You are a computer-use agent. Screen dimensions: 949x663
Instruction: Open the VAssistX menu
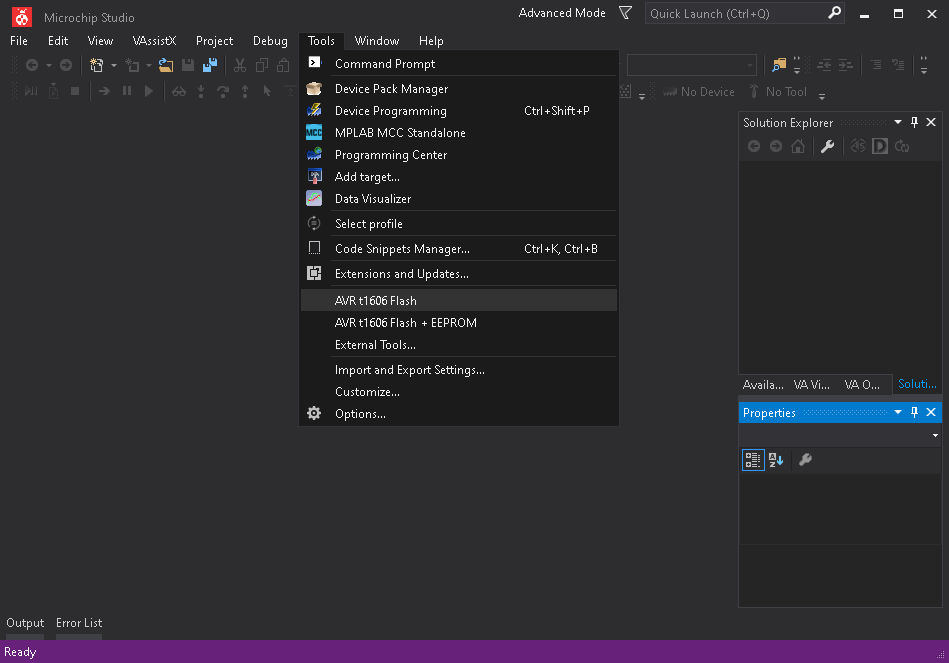pos(154,41)
